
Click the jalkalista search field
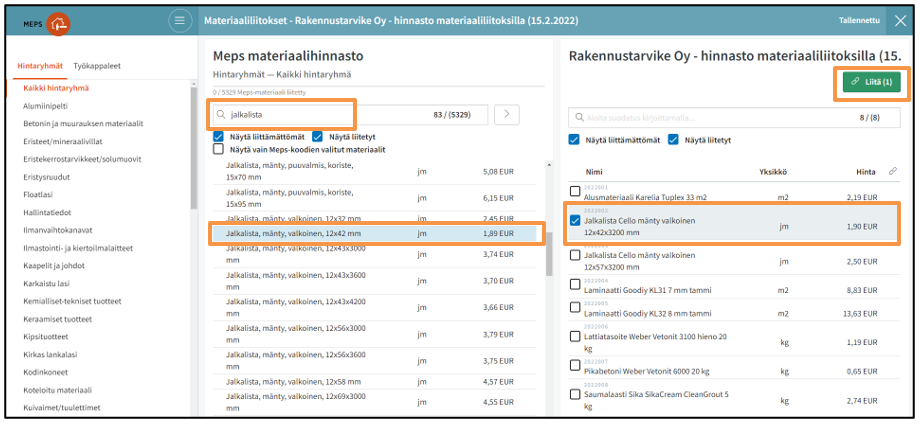[351, 115]
